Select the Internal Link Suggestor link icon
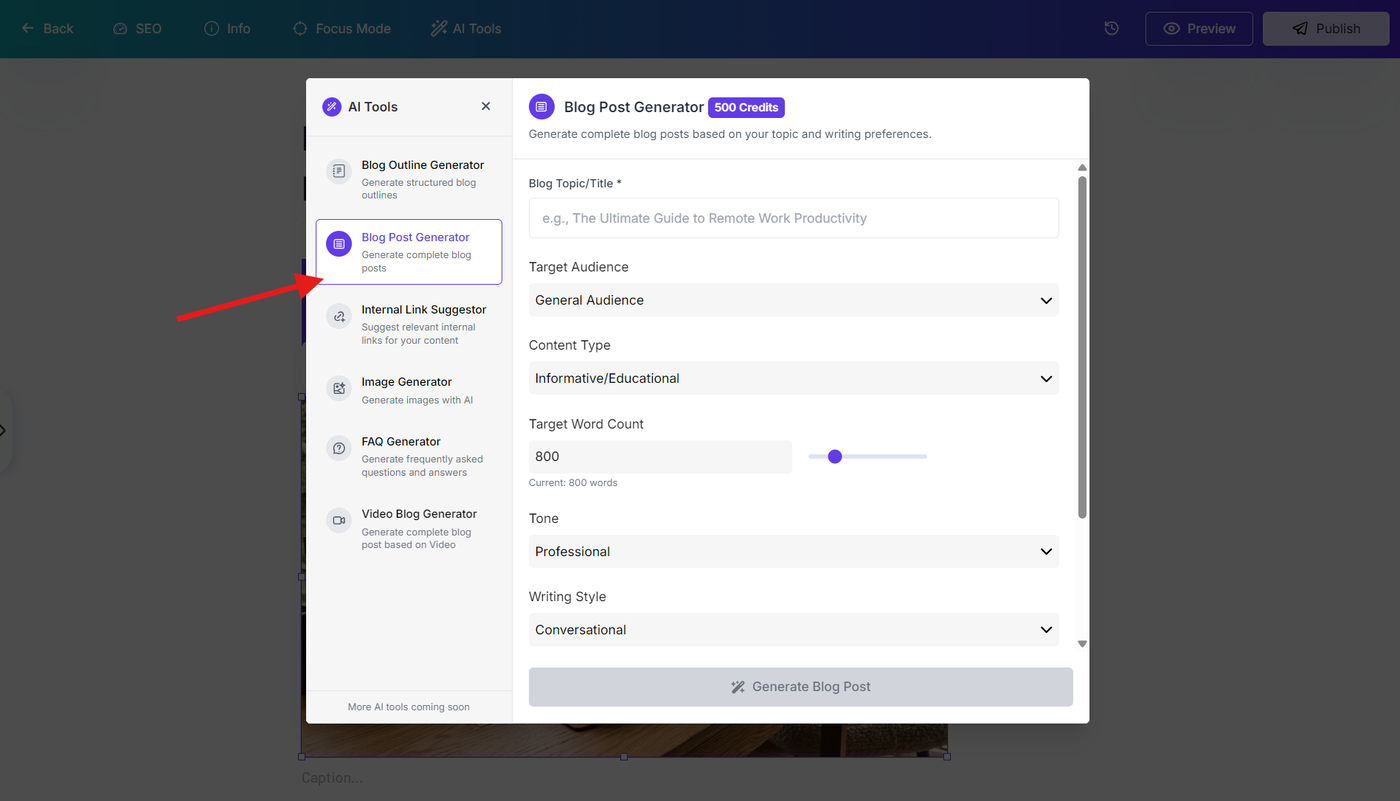The width and height of the screenshot is (1400, 801). coord(339,316)
